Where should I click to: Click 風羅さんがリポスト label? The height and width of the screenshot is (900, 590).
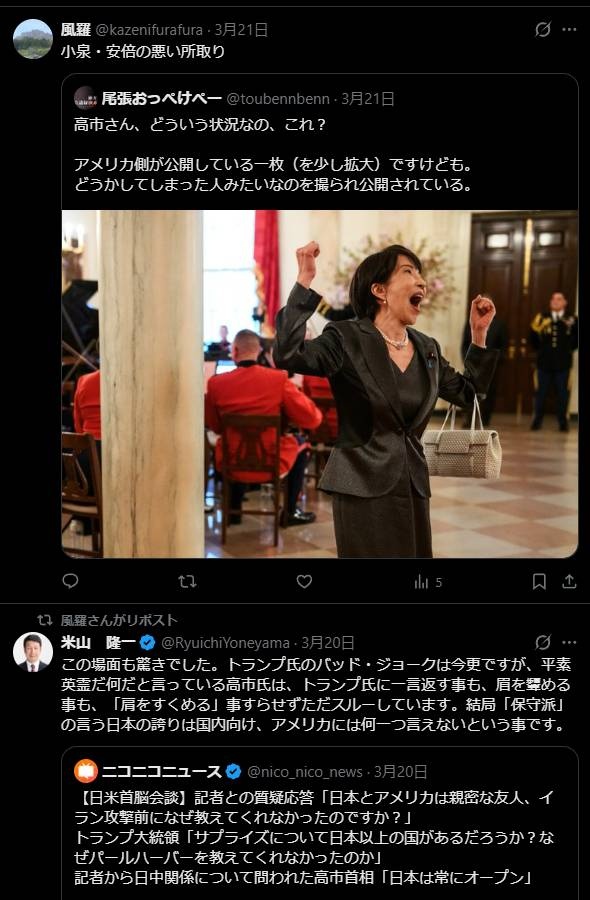pyautogui.click(x=119, y=620)
